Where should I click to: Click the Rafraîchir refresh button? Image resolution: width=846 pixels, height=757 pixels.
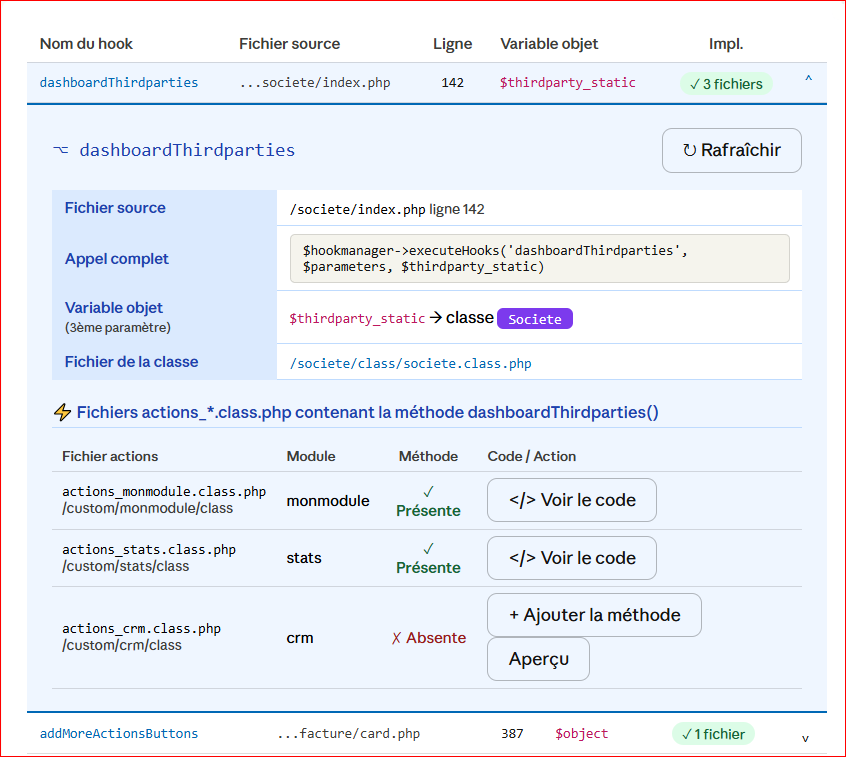pyautogui.click(x=731, y=150)
